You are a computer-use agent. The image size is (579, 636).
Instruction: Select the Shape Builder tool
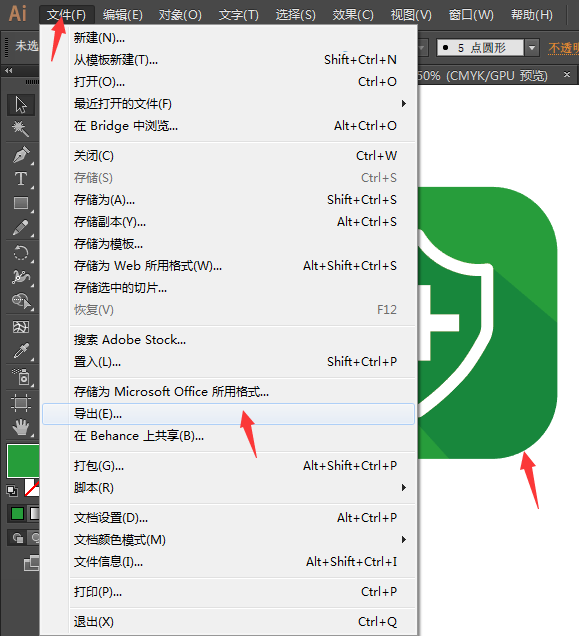click(x=21, y=301)
